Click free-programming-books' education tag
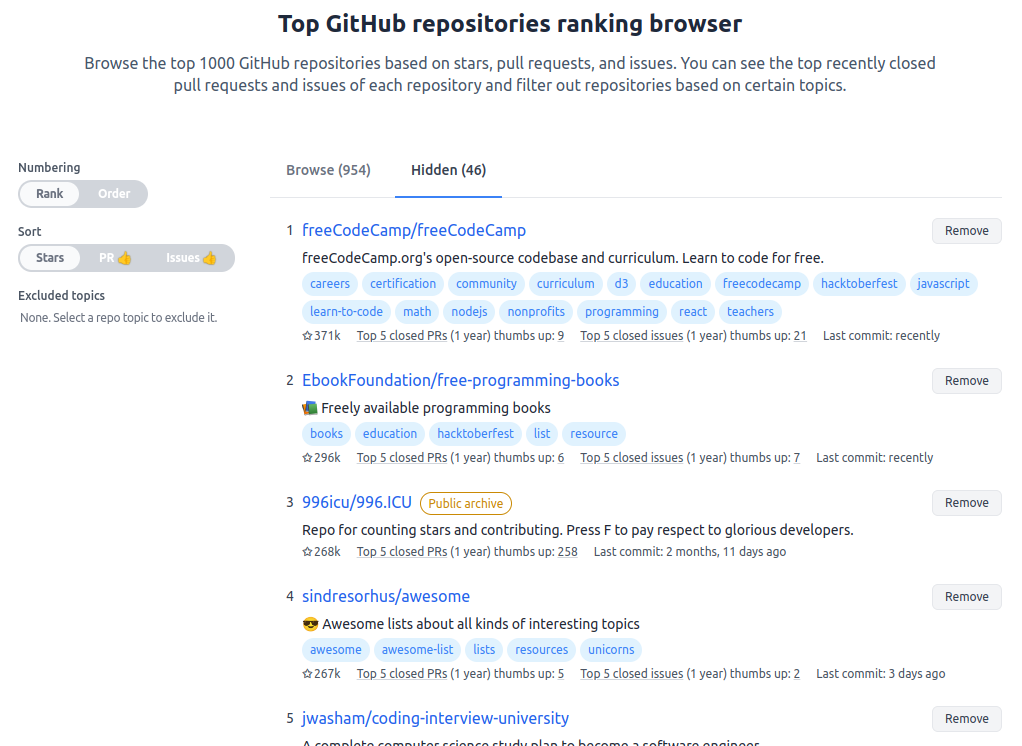Image resolution: width=1022 pixels, height=746 pixels. (390, 433)
